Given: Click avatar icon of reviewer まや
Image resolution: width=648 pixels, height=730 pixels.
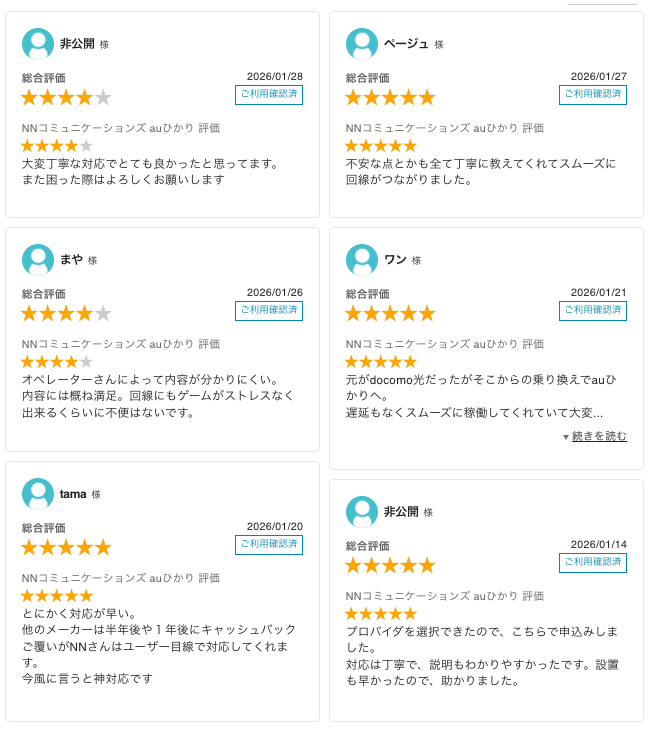Looking at the screenshot, I should [38, 260].
